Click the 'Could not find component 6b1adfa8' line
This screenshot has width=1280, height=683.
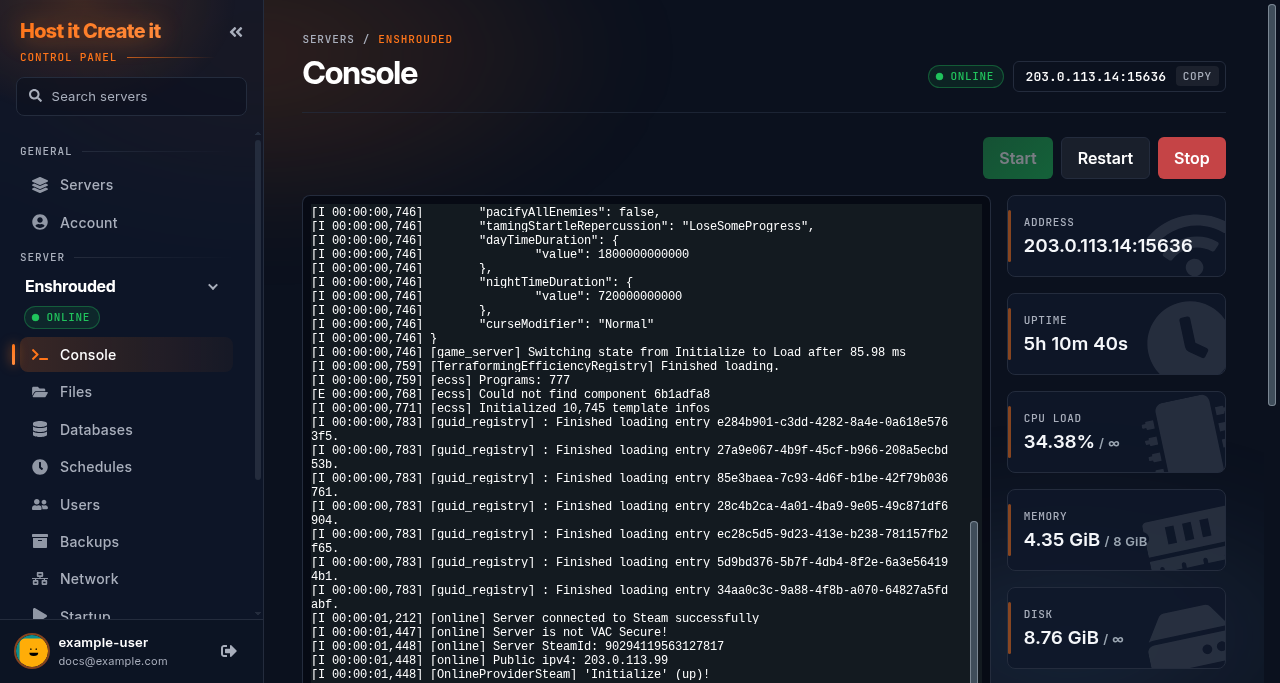(x=510, y=394)
